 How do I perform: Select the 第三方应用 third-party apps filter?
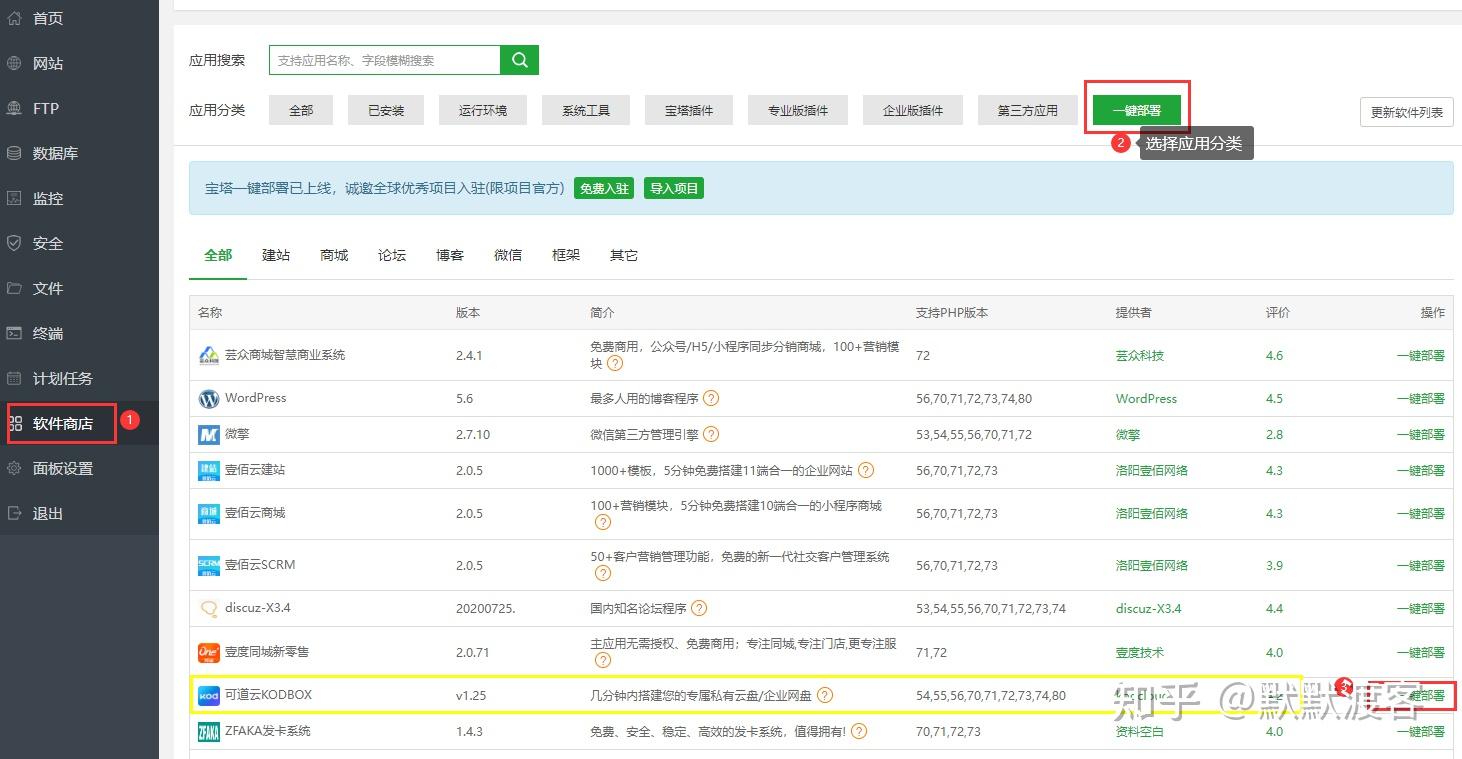pyautogui.click(x=1027, y=110)
